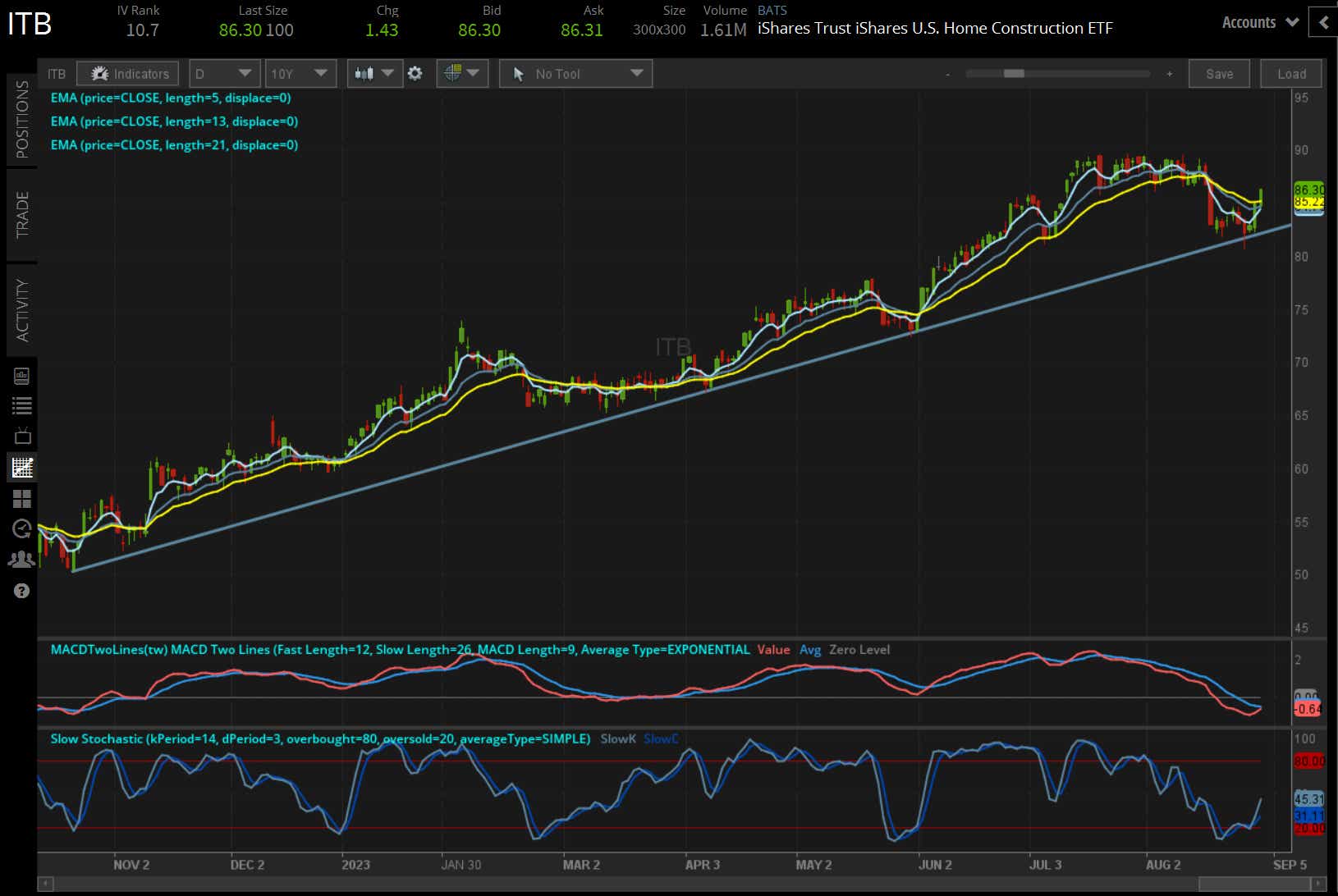Open the clock history icon in sidebar

point(22,529)
